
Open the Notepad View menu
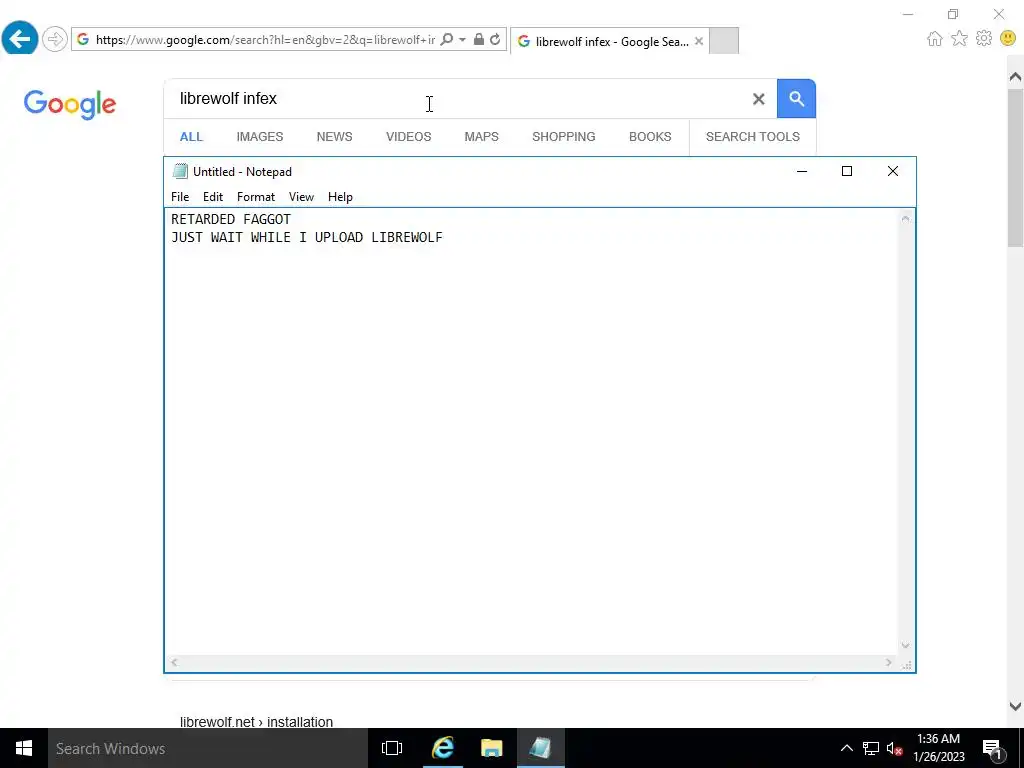(x=301, y=197)
